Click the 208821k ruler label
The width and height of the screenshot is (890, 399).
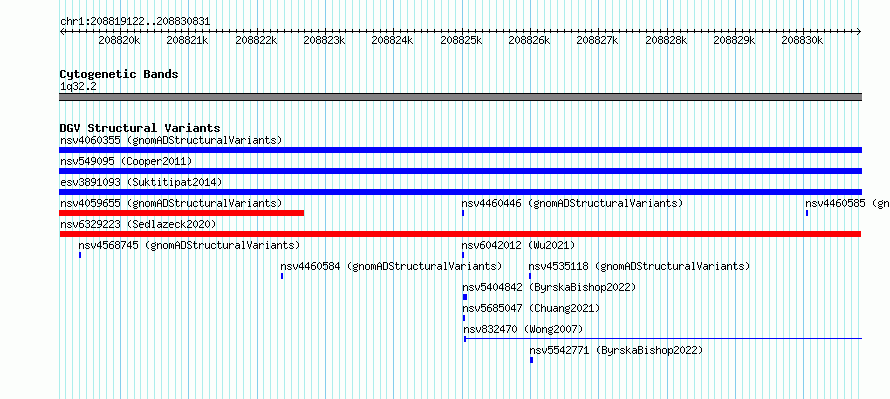tap(187, 40)
